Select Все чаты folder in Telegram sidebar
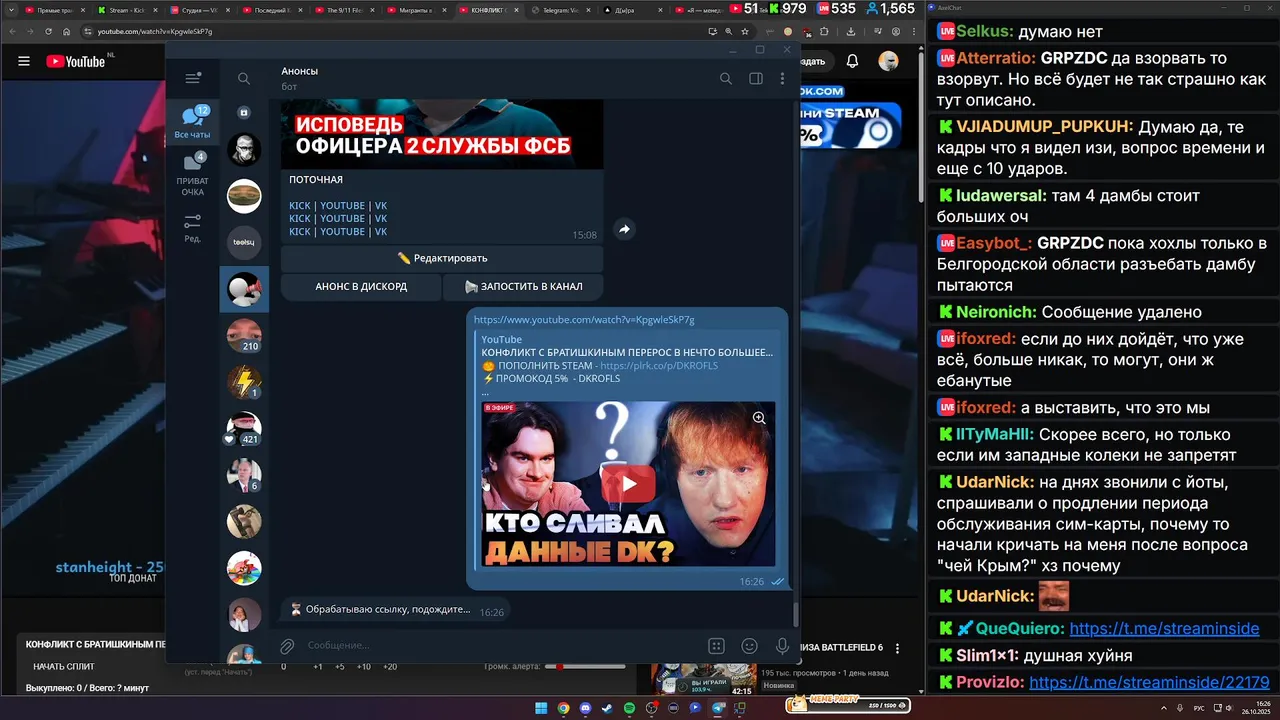The height and width of the screenshot is (720, 1280). (x=192, y=123)
